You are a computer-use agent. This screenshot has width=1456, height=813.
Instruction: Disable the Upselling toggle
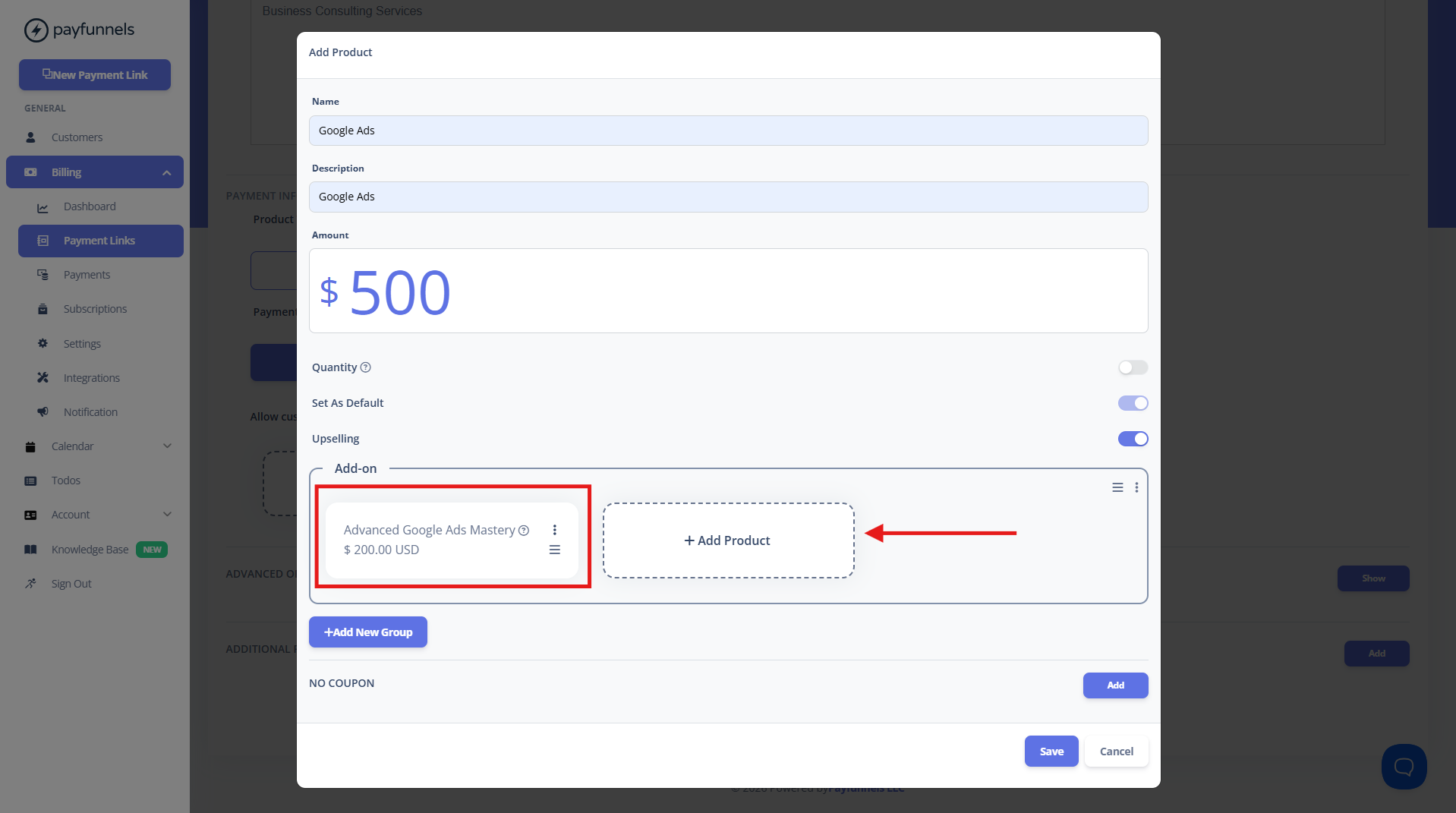pos(1133,439)
